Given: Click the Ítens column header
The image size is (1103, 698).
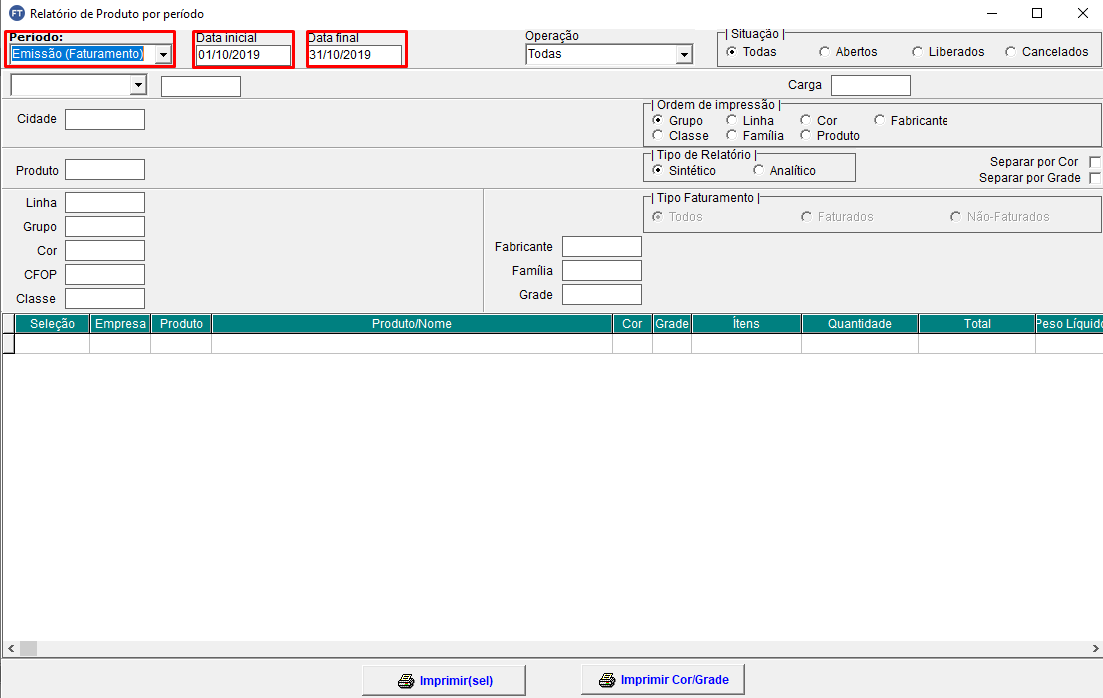Looking at the screenshot, I should (746, 324).
